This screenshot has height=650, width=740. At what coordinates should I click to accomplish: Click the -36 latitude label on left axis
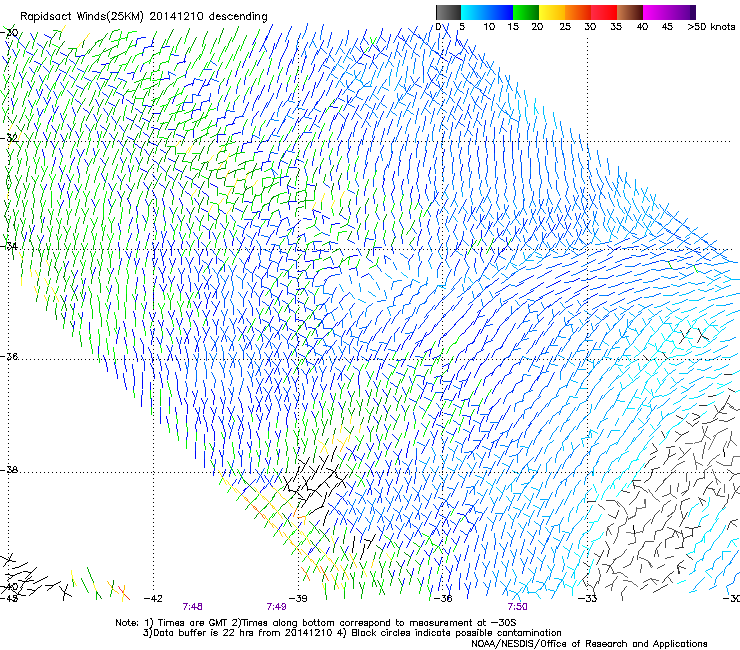(x=9, y=356)
